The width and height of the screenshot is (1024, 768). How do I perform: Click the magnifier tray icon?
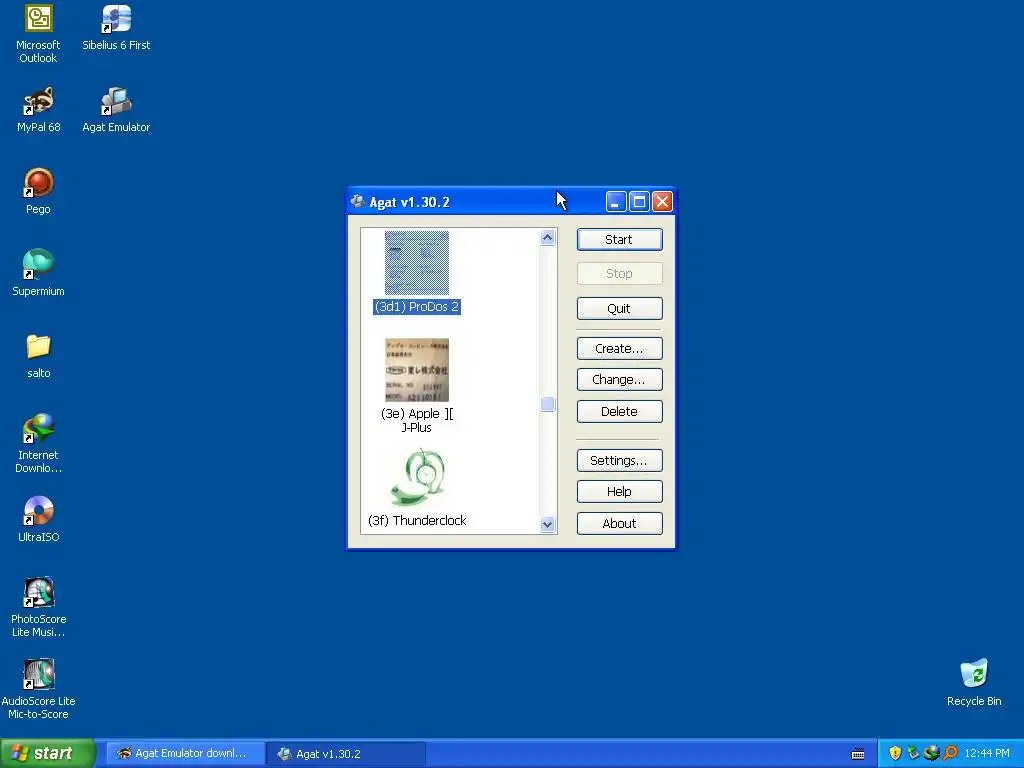point(950,753)
